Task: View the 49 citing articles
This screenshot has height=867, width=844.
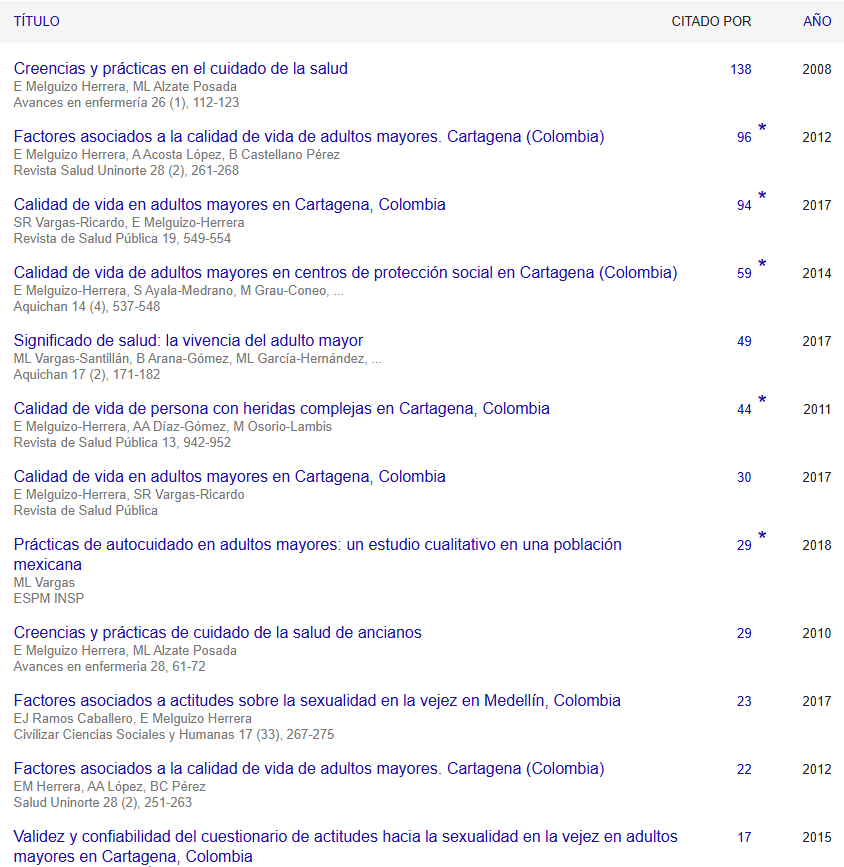Action: point(744,342)
